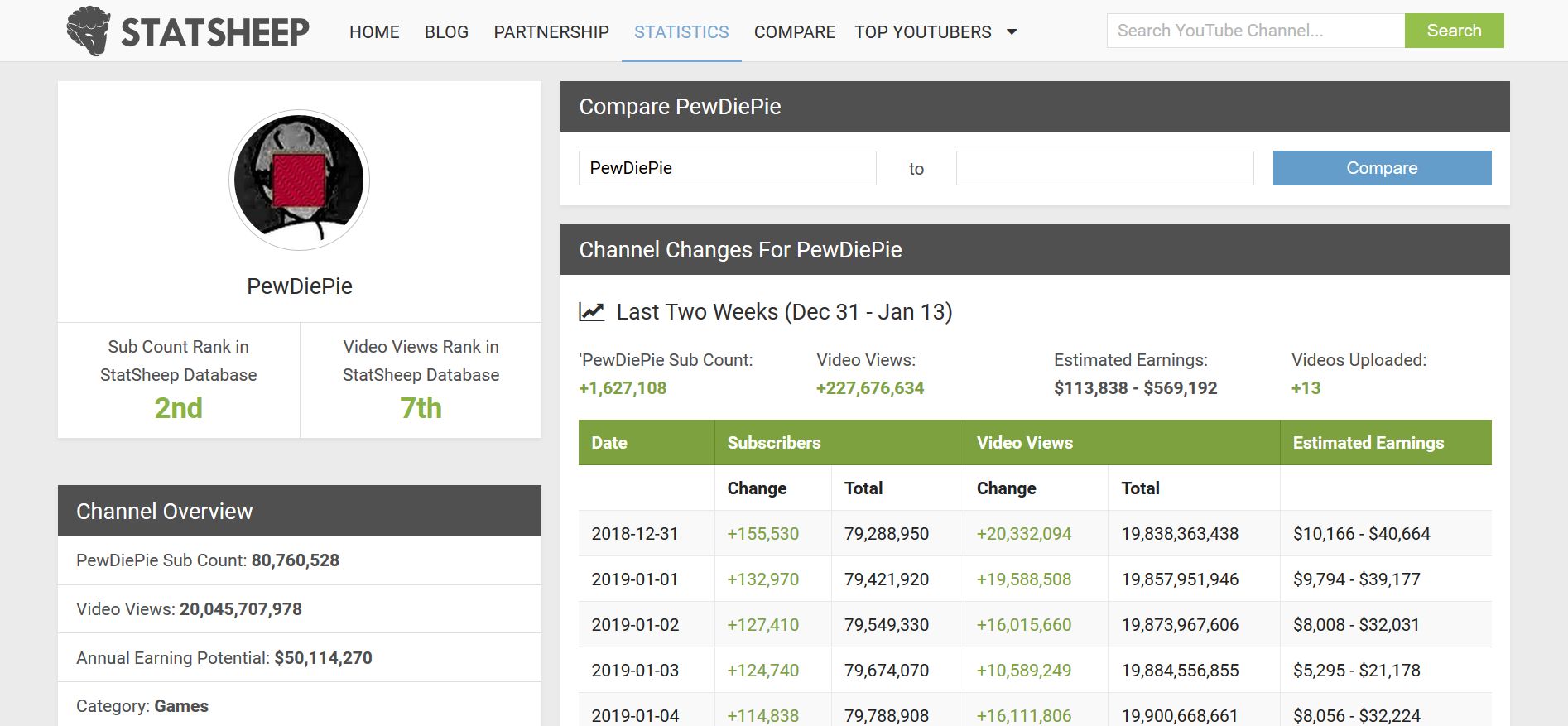
Task: Open the Home menu item
Action: [374, 32]
